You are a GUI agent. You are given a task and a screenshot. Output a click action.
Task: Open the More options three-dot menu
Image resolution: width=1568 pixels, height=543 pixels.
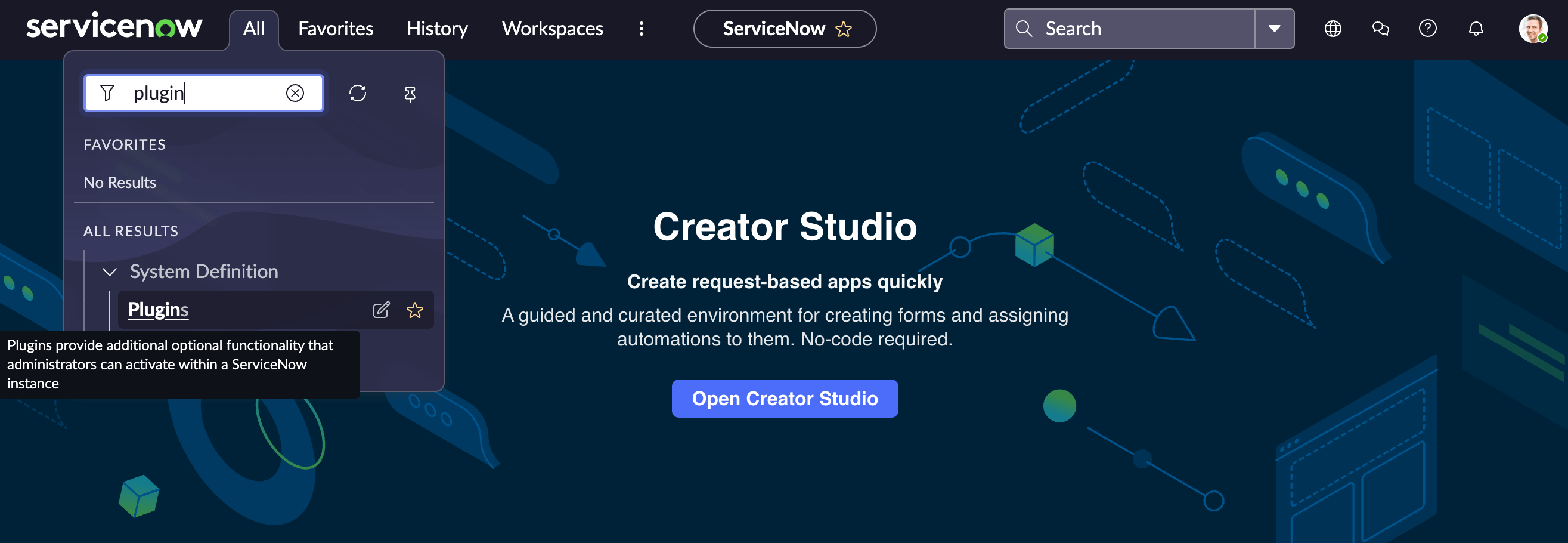[641, 29]
